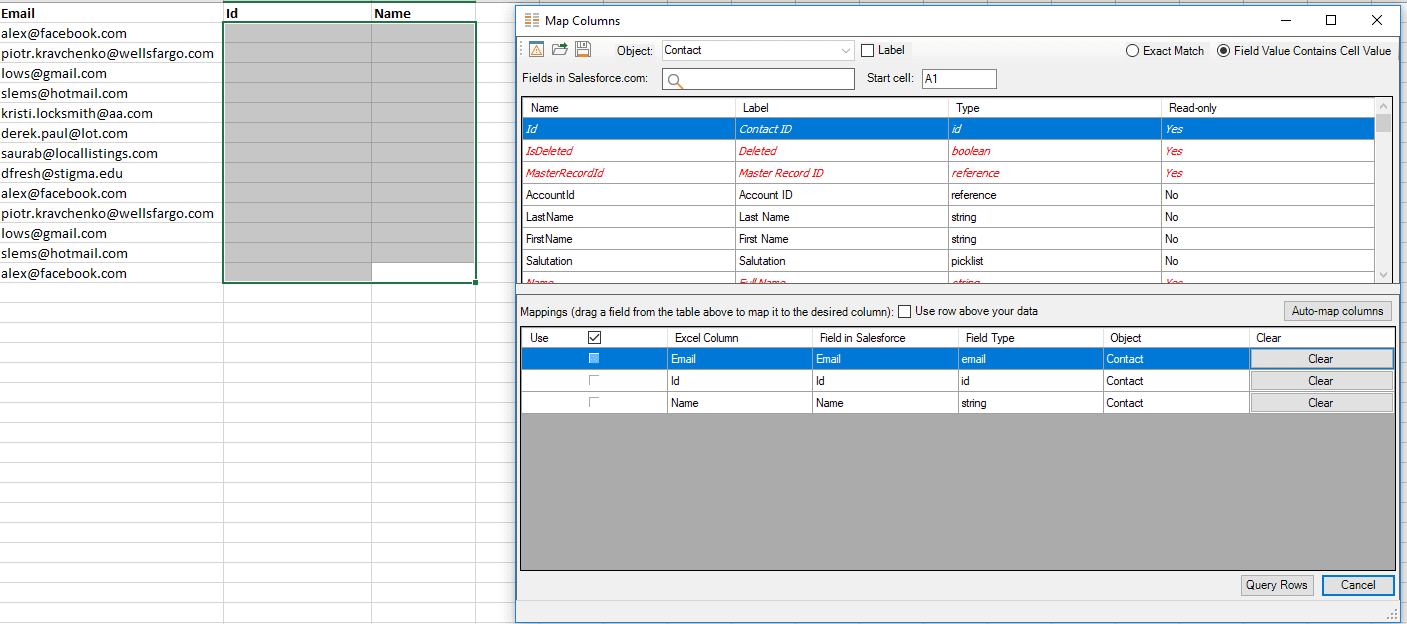This screenshot has height=624, width=1407.
Task: Toggle the Use header checkbox in mappings
Action: tap(595, 338)
